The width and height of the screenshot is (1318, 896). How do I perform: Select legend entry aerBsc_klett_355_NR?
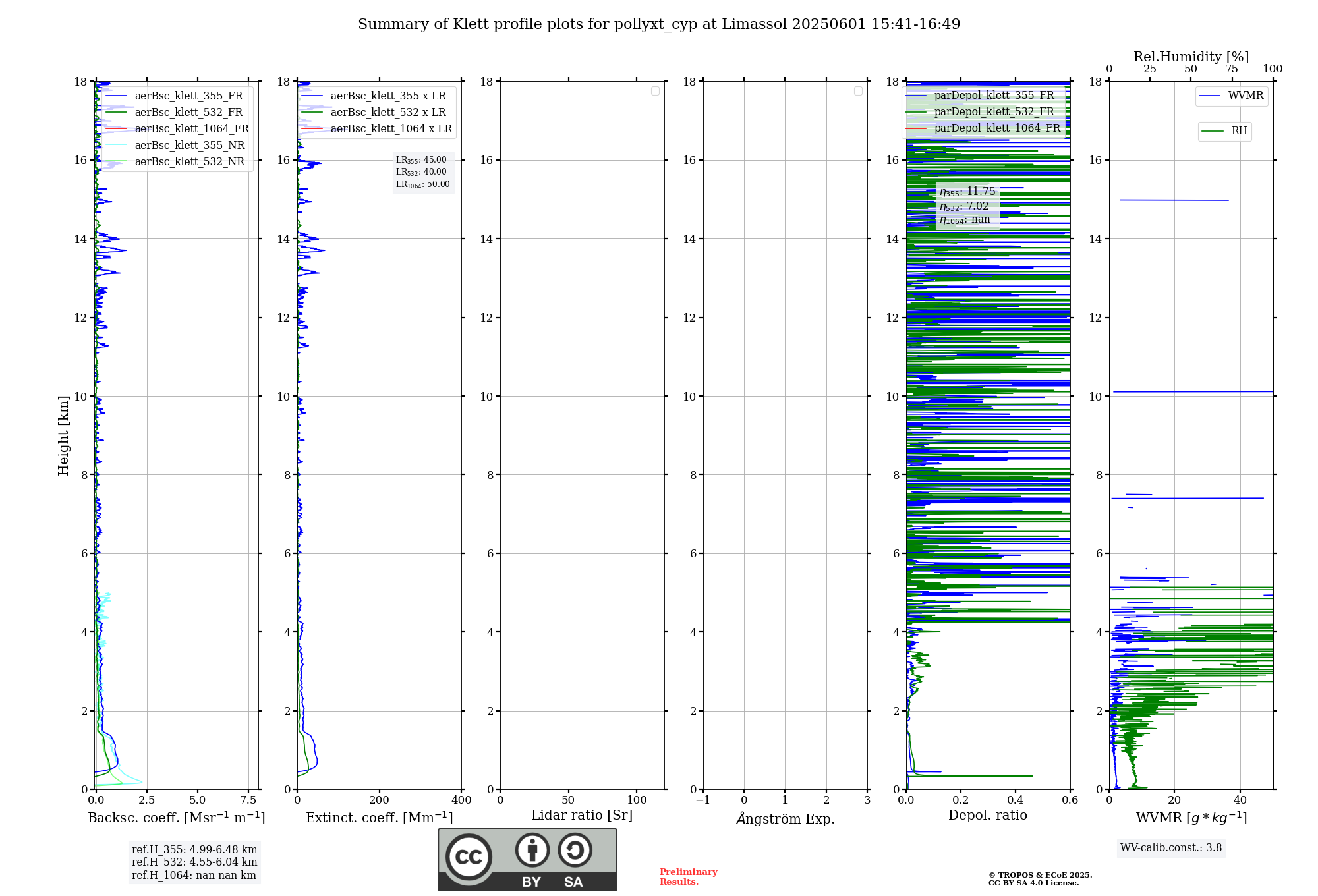point(177,145)
